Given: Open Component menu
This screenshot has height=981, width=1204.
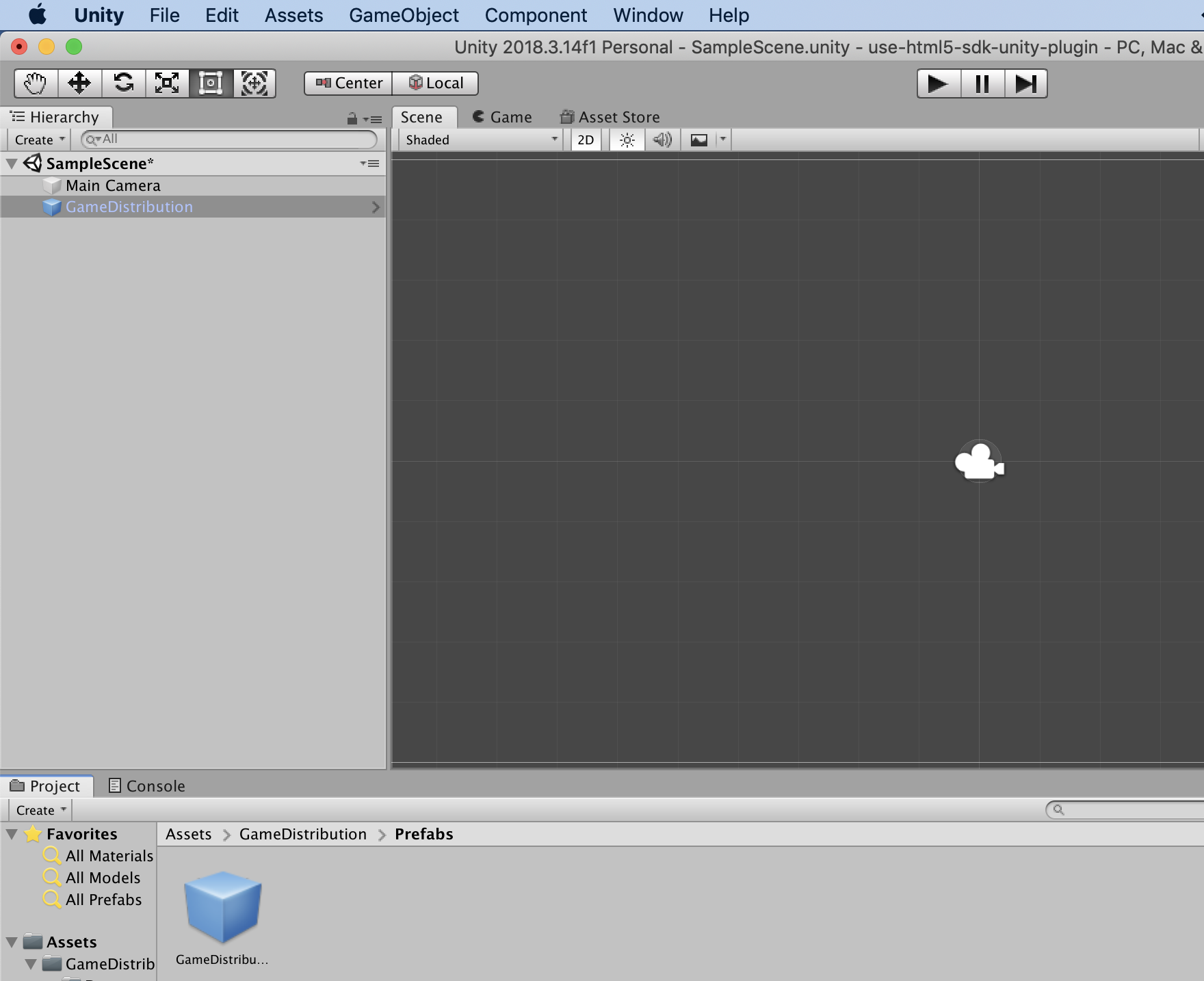Looking at the screenshot, I should (536, 15).
